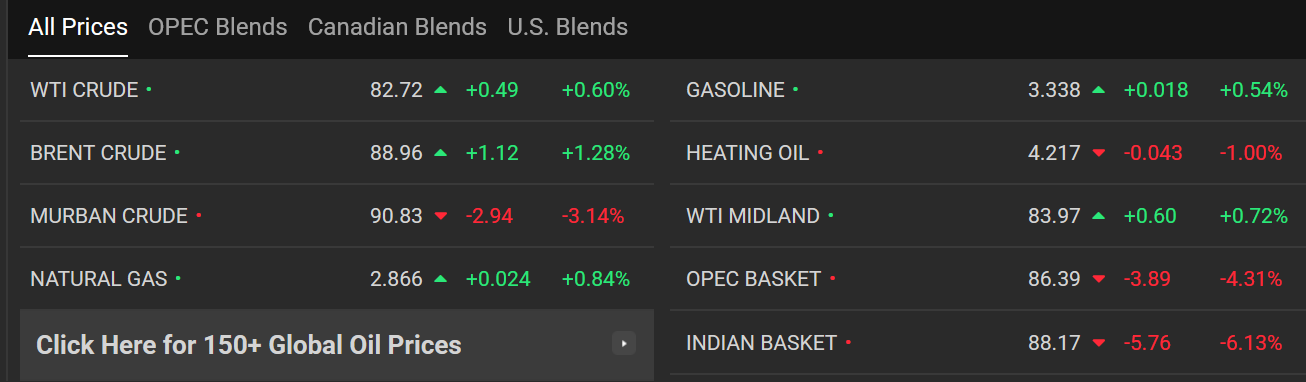Click the red down arrow for OPEC Basket

tap(1099, 279)
